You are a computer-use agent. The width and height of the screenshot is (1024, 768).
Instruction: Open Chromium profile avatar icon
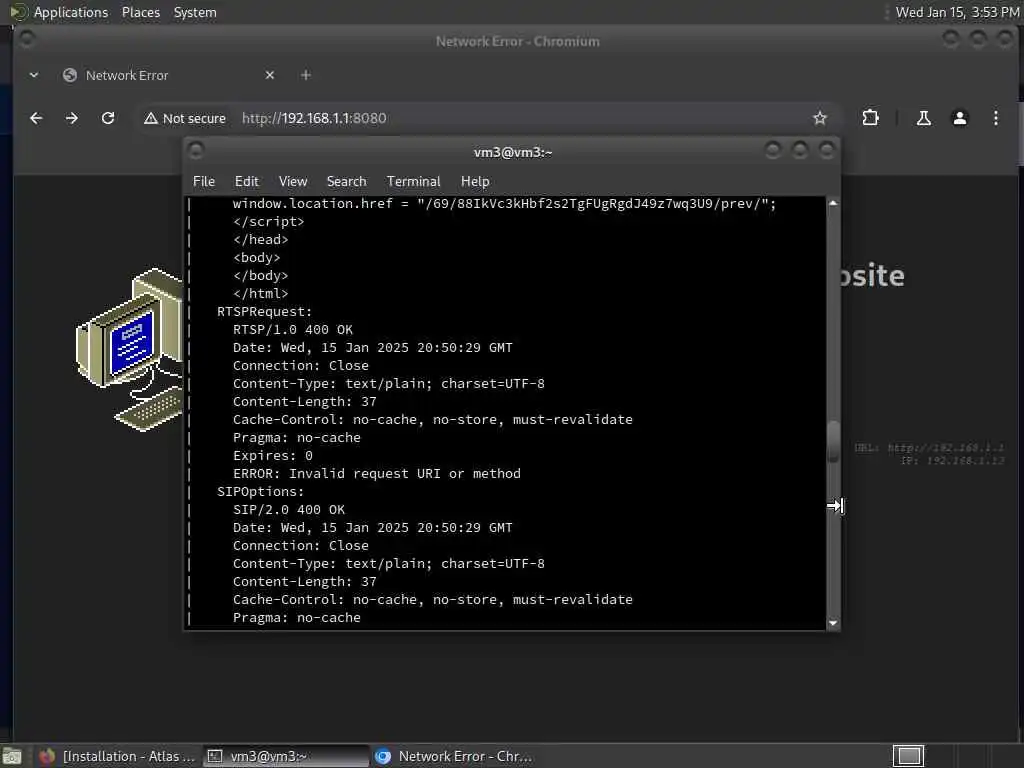coord(959,118)
